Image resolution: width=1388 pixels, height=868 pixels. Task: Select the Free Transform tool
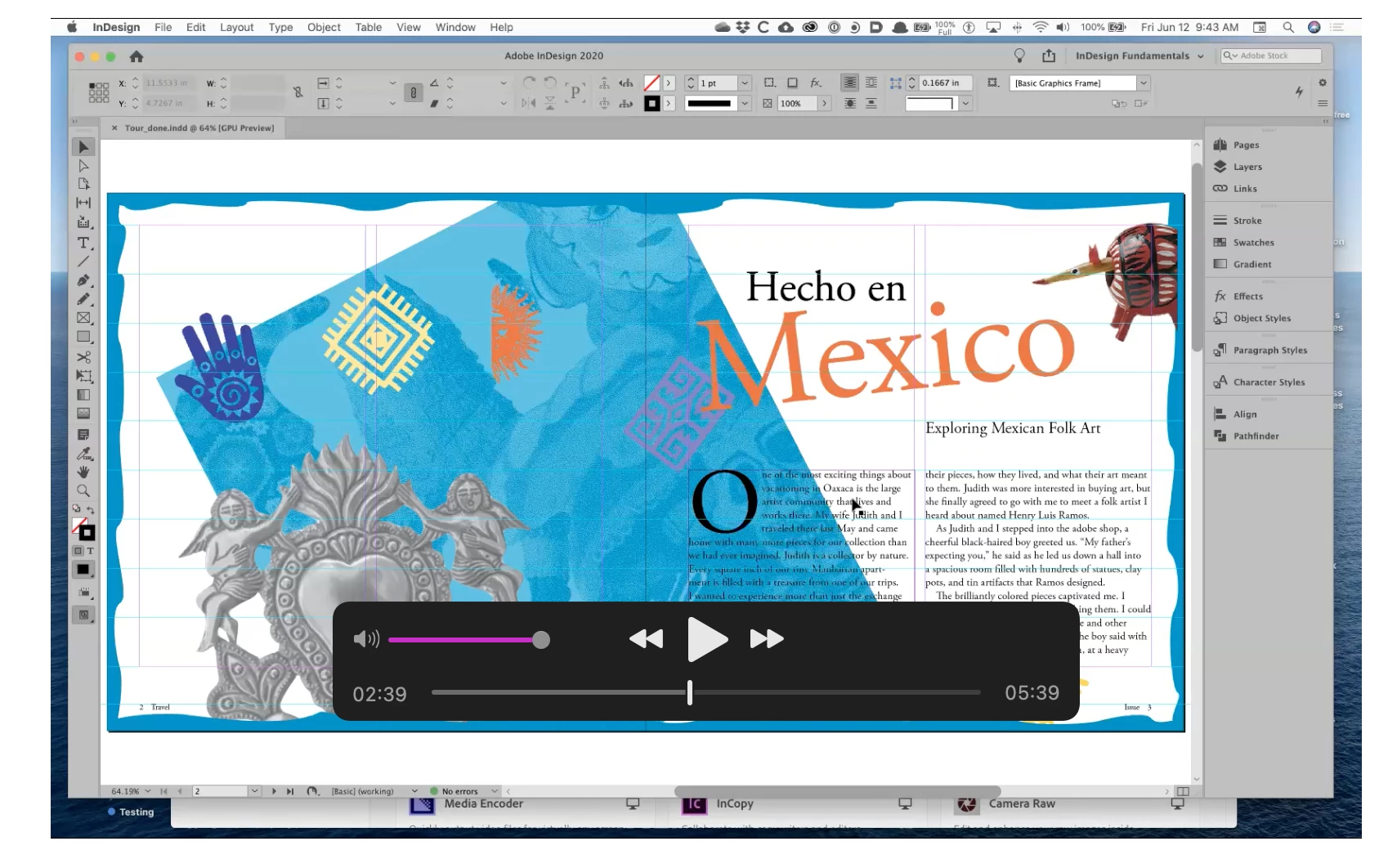coord(83,376)
